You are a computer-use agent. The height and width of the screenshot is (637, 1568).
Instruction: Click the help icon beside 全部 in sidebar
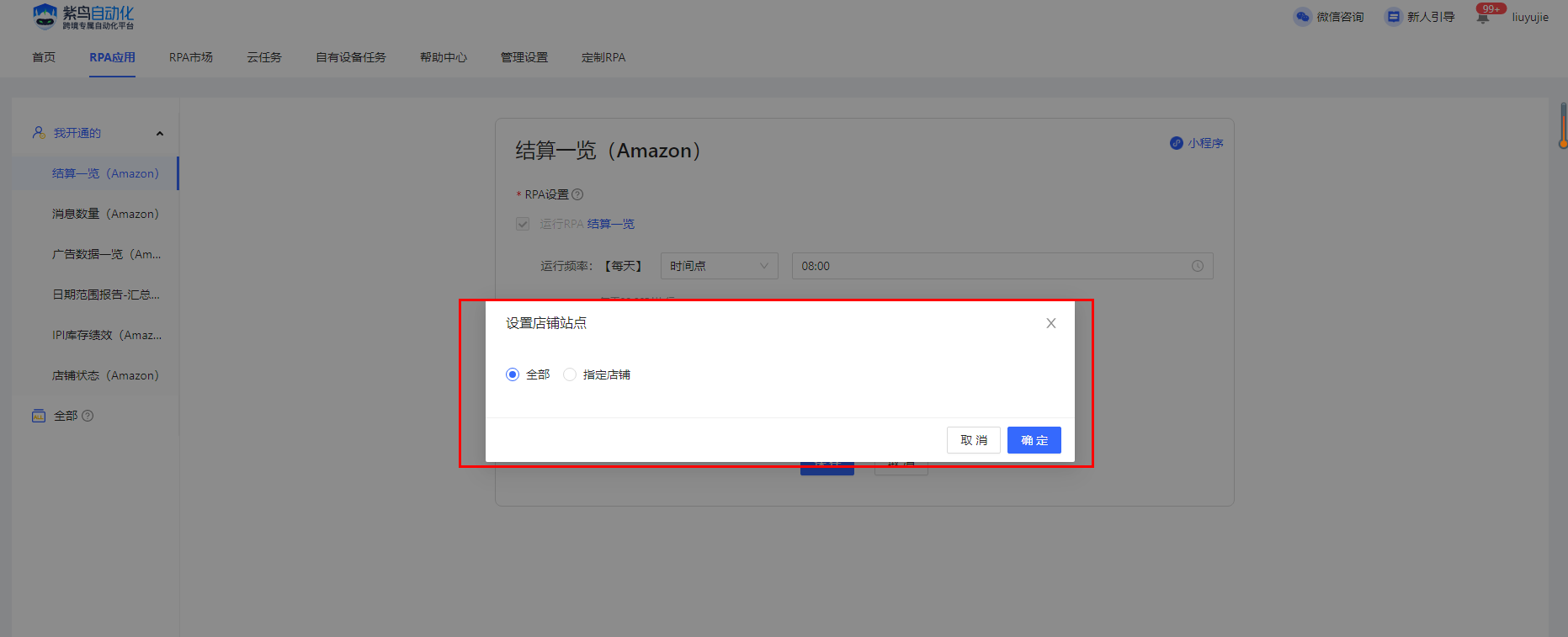(88, 416)
